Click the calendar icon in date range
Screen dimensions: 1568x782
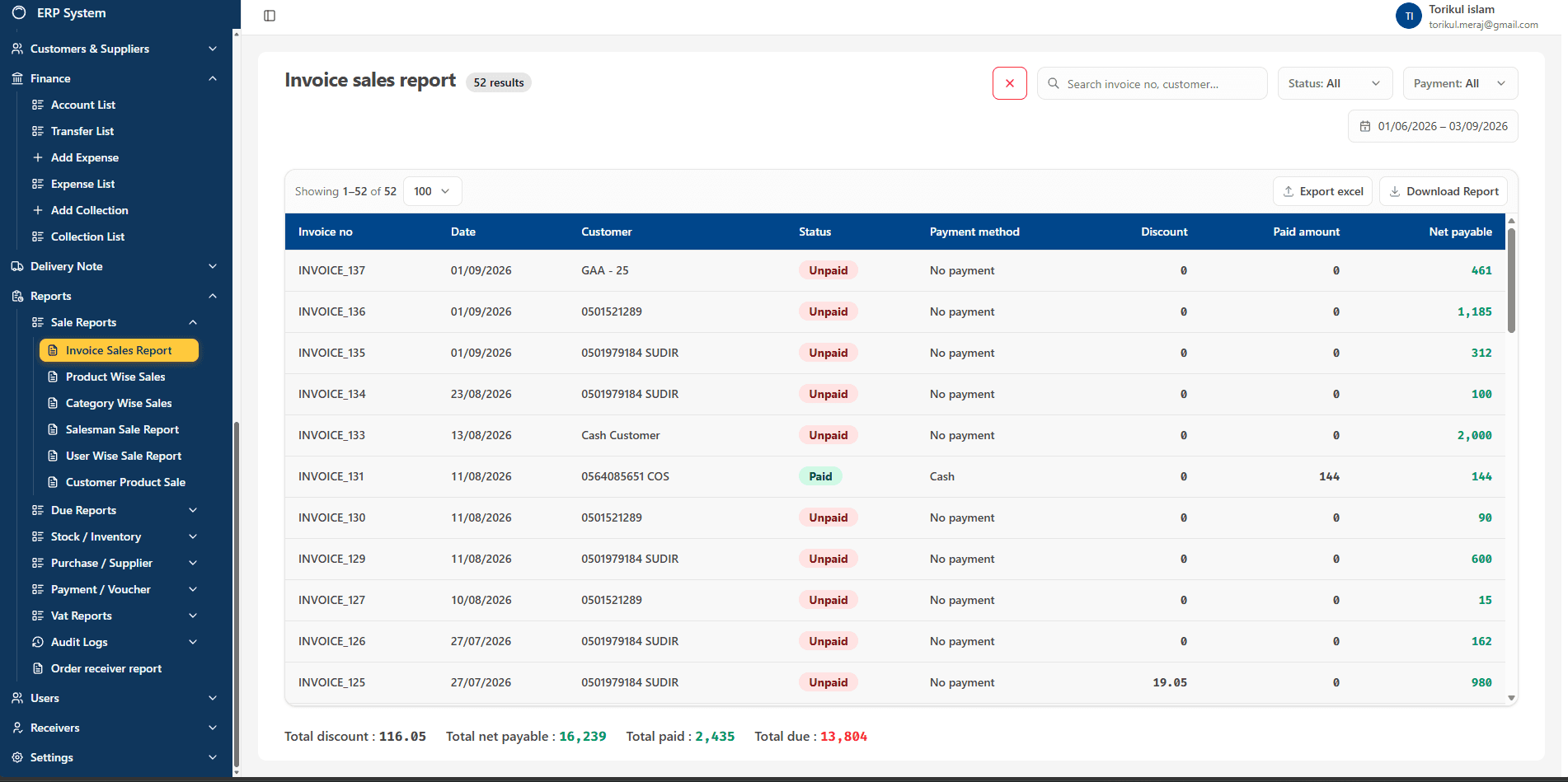tap(1365, 126)
